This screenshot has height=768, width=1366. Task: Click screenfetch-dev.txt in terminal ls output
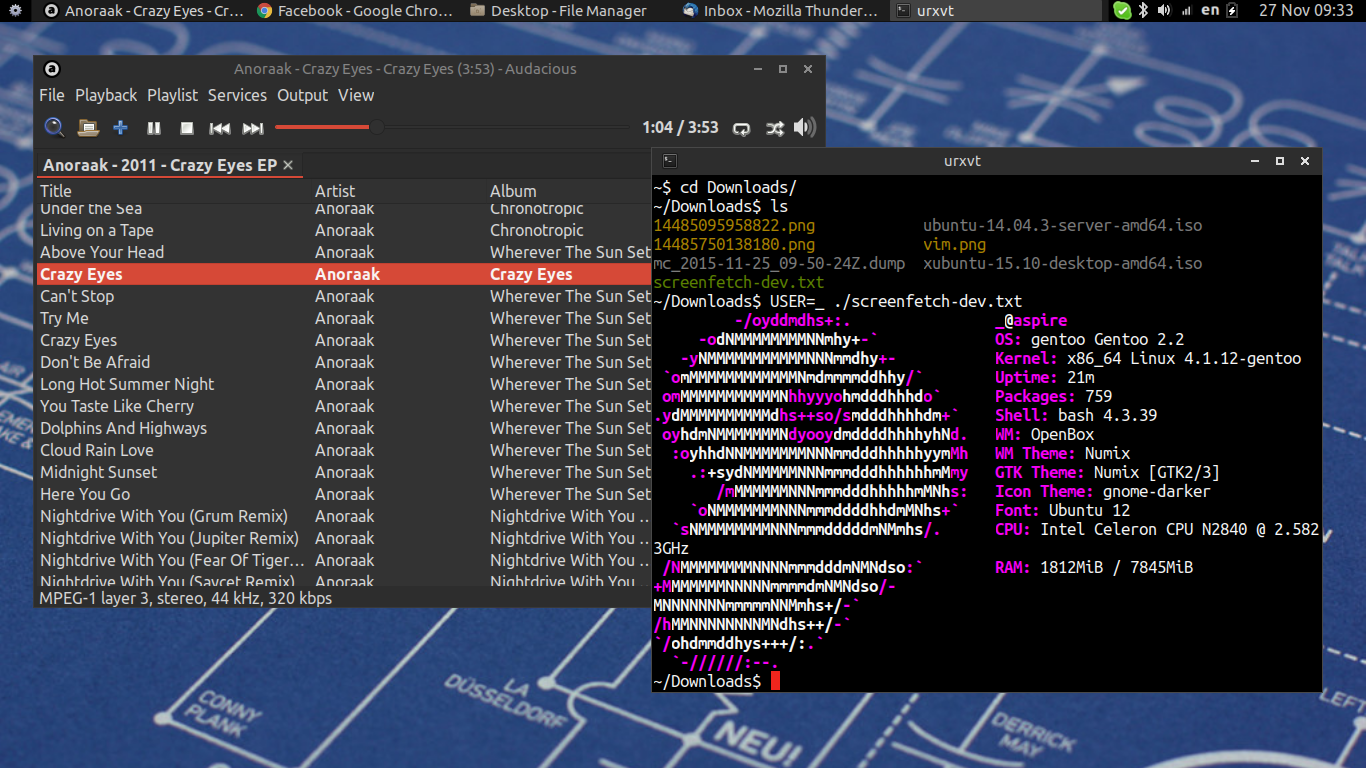(738, 283)
